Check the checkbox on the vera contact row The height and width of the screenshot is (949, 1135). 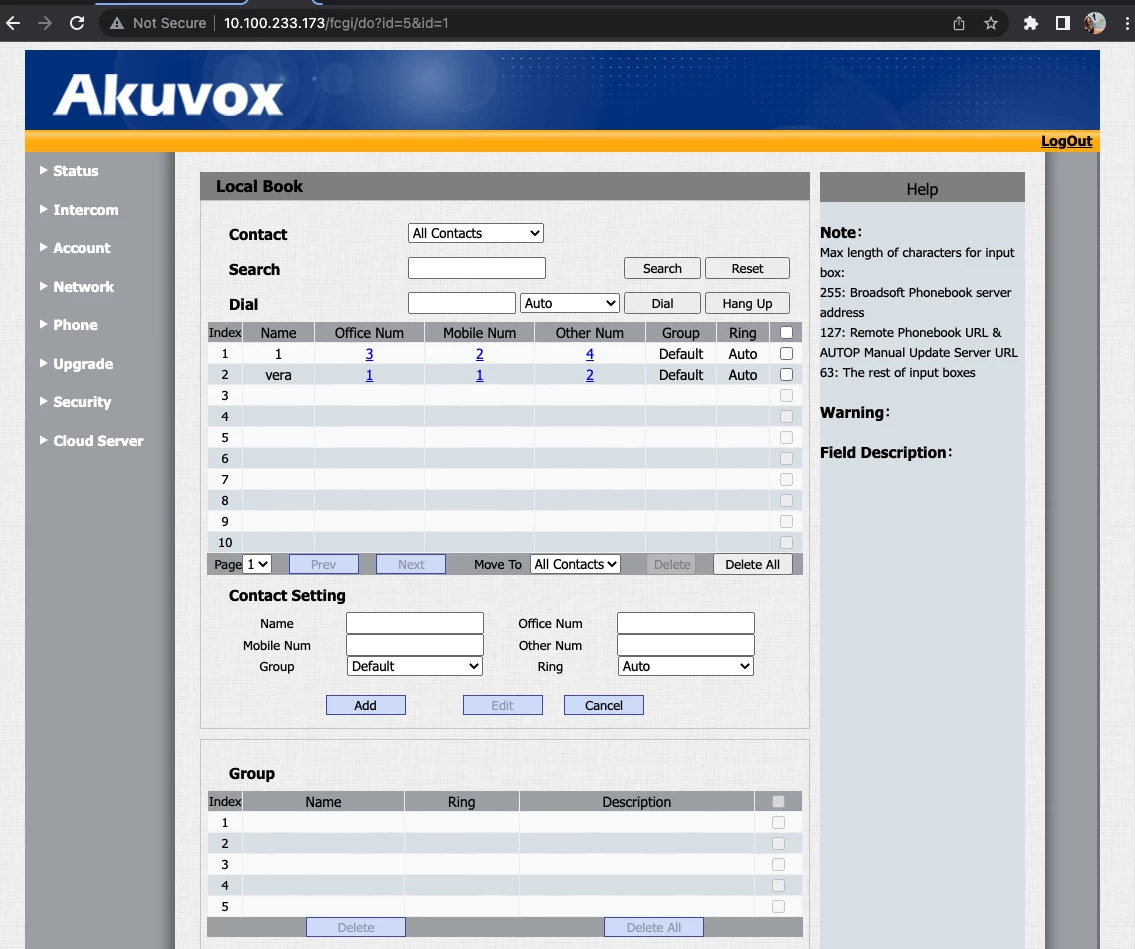(786, 374)
